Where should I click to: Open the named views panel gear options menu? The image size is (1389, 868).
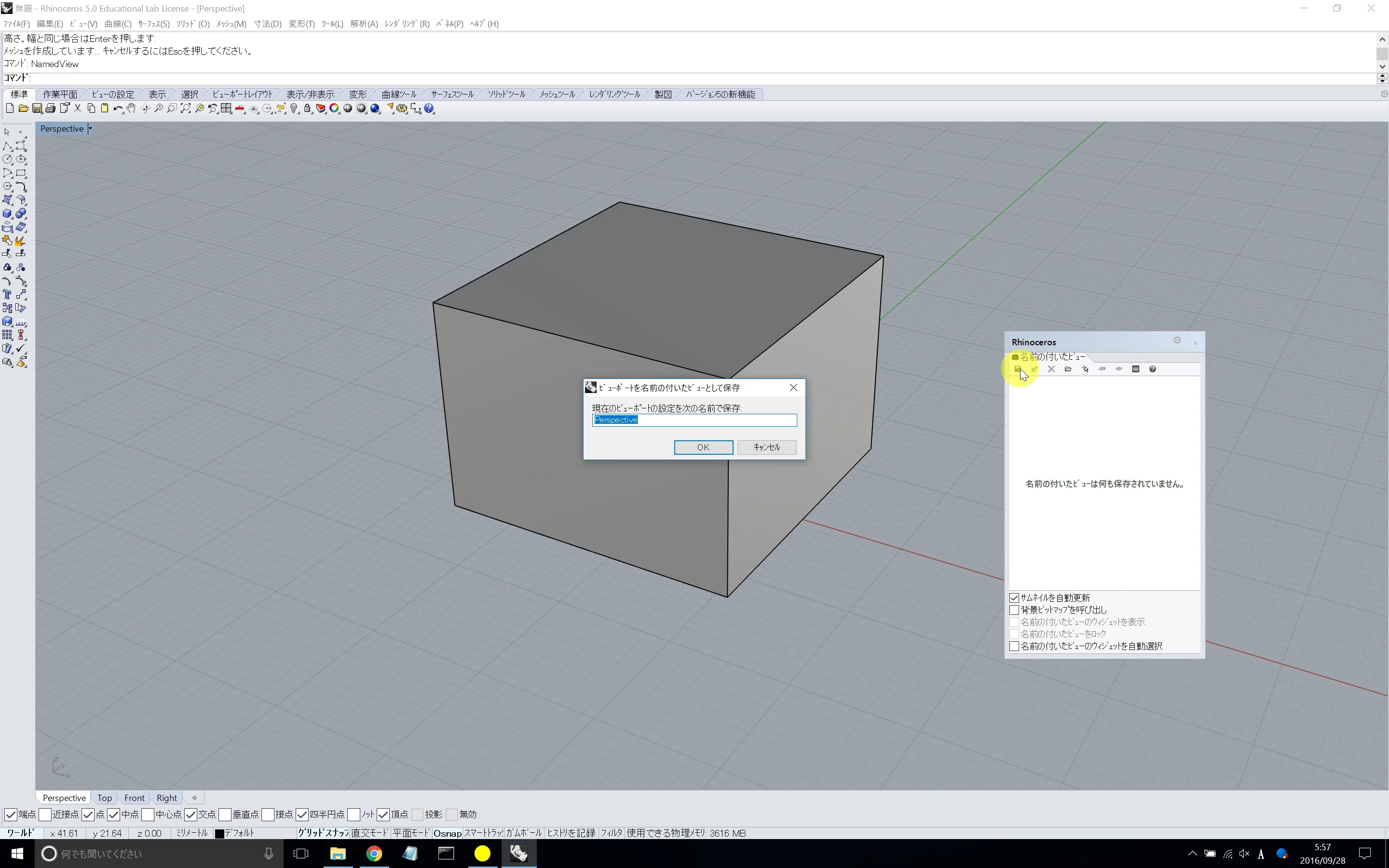tap(1177, 340)
